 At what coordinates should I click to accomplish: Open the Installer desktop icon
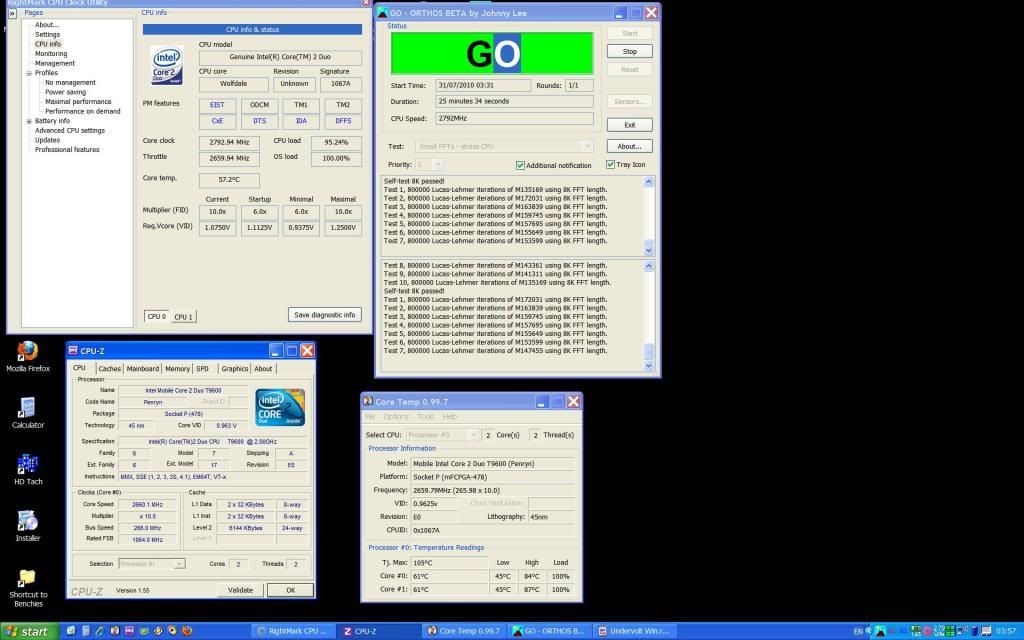click(28, 526)
